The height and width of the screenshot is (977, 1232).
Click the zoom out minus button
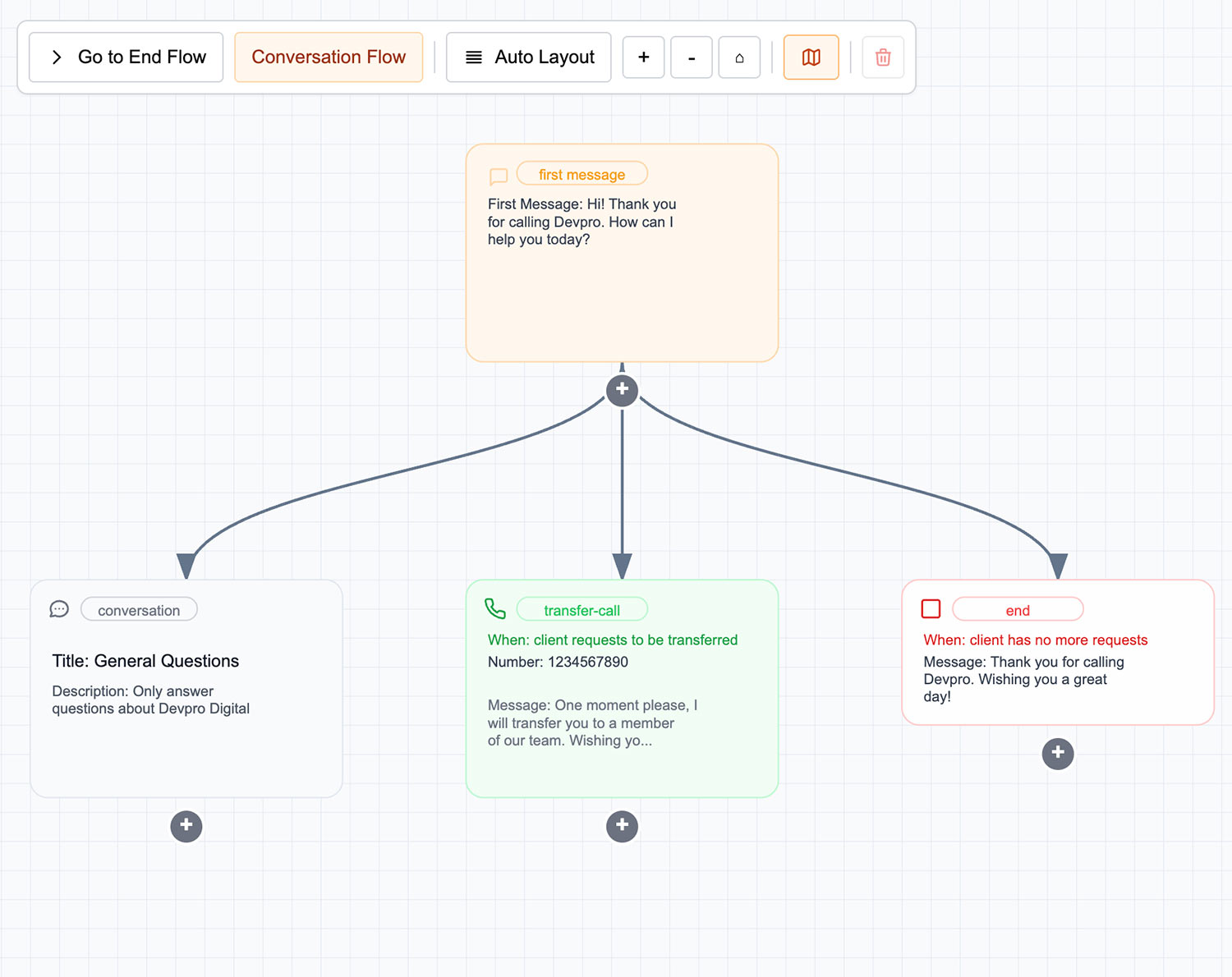(x=691, y=57)
